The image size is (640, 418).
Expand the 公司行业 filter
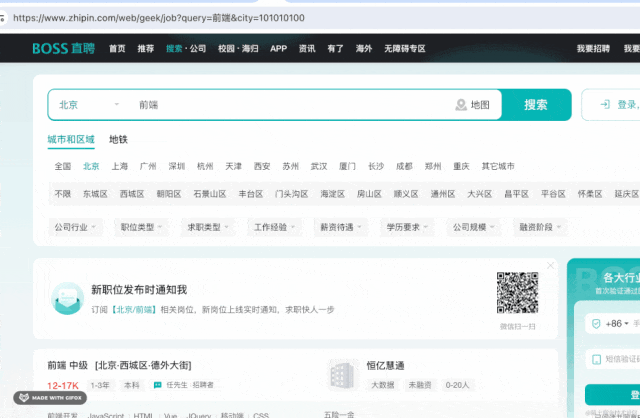[x=75, y=227]
